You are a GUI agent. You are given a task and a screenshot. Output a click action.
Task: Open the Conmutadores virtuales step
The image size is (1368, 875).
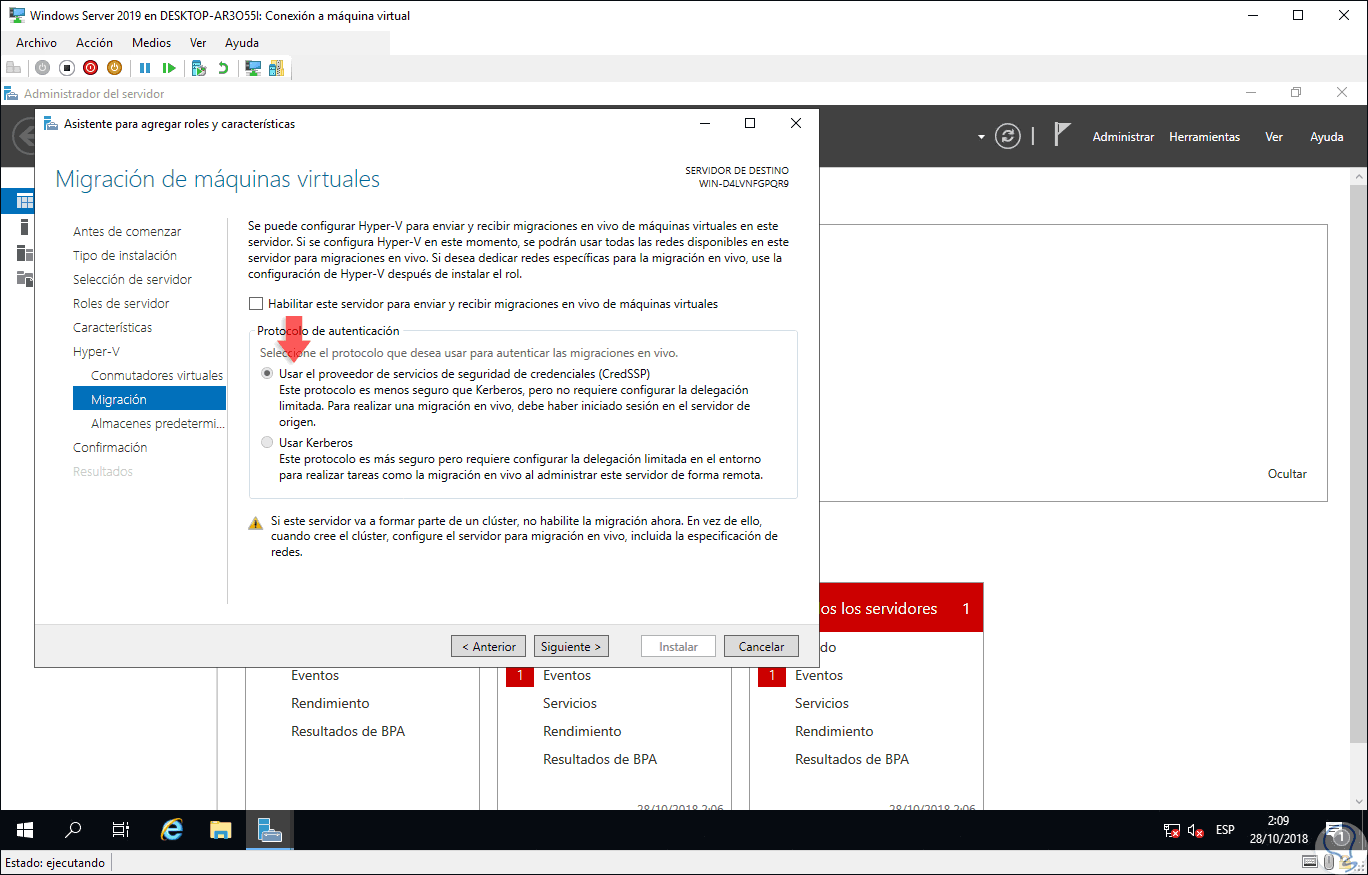click(x=157, y=375)
